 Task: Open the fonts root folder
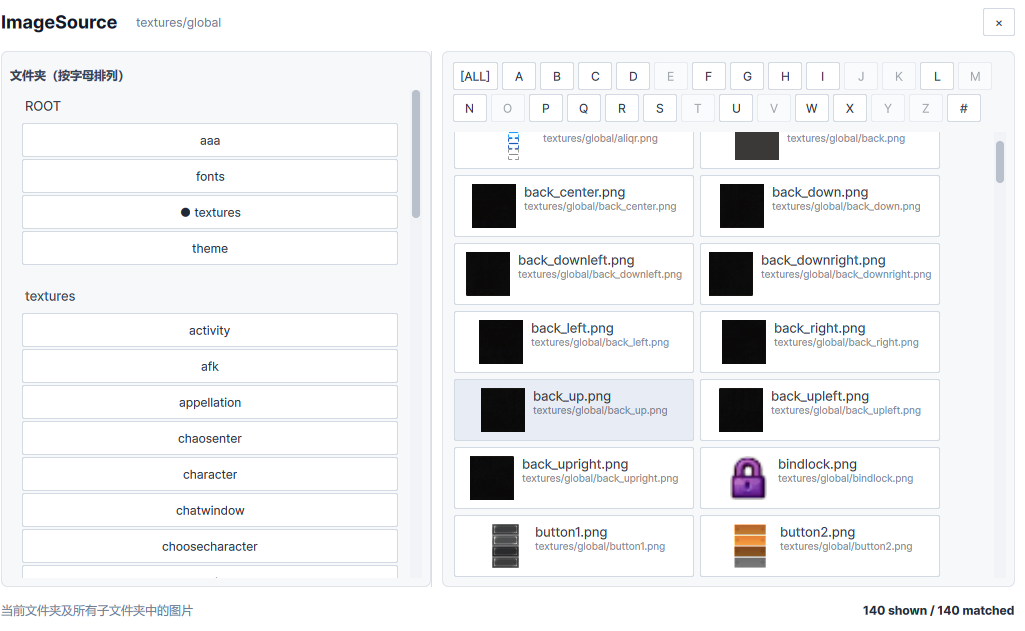210,177
